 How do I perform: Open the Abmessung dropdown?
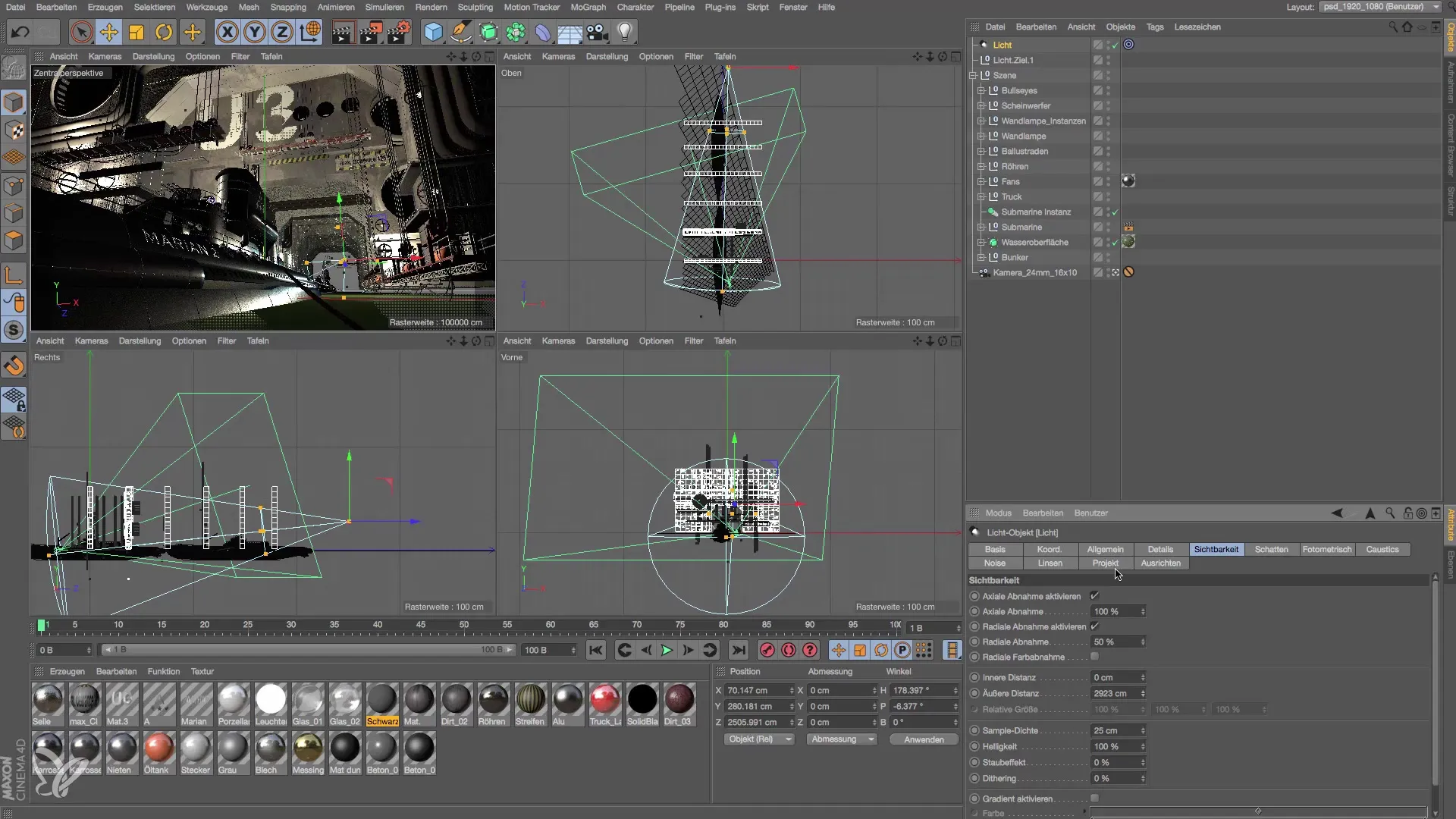coord(842,739)
